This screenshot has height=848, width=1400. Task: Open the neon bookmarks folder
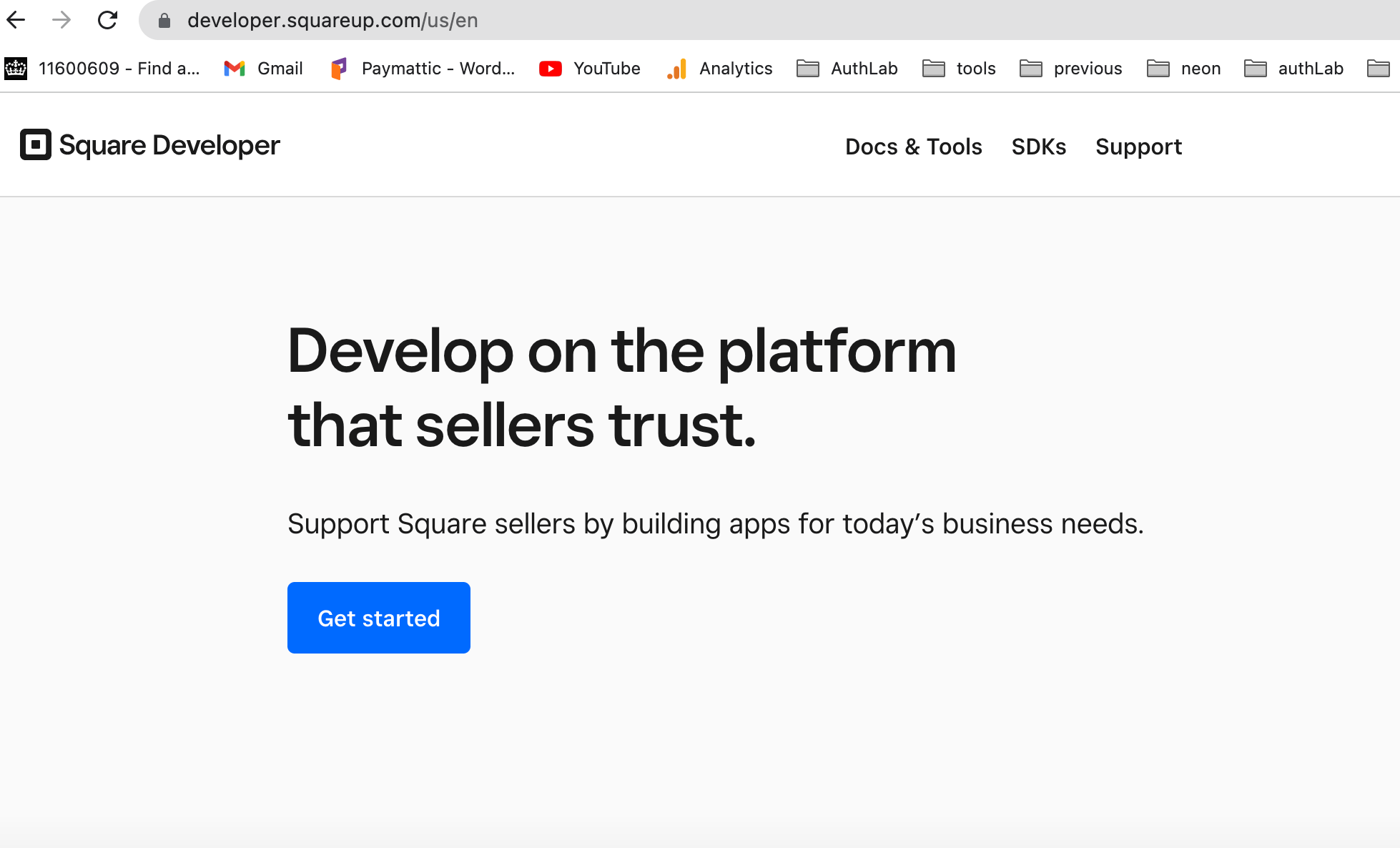[1183, 69]
